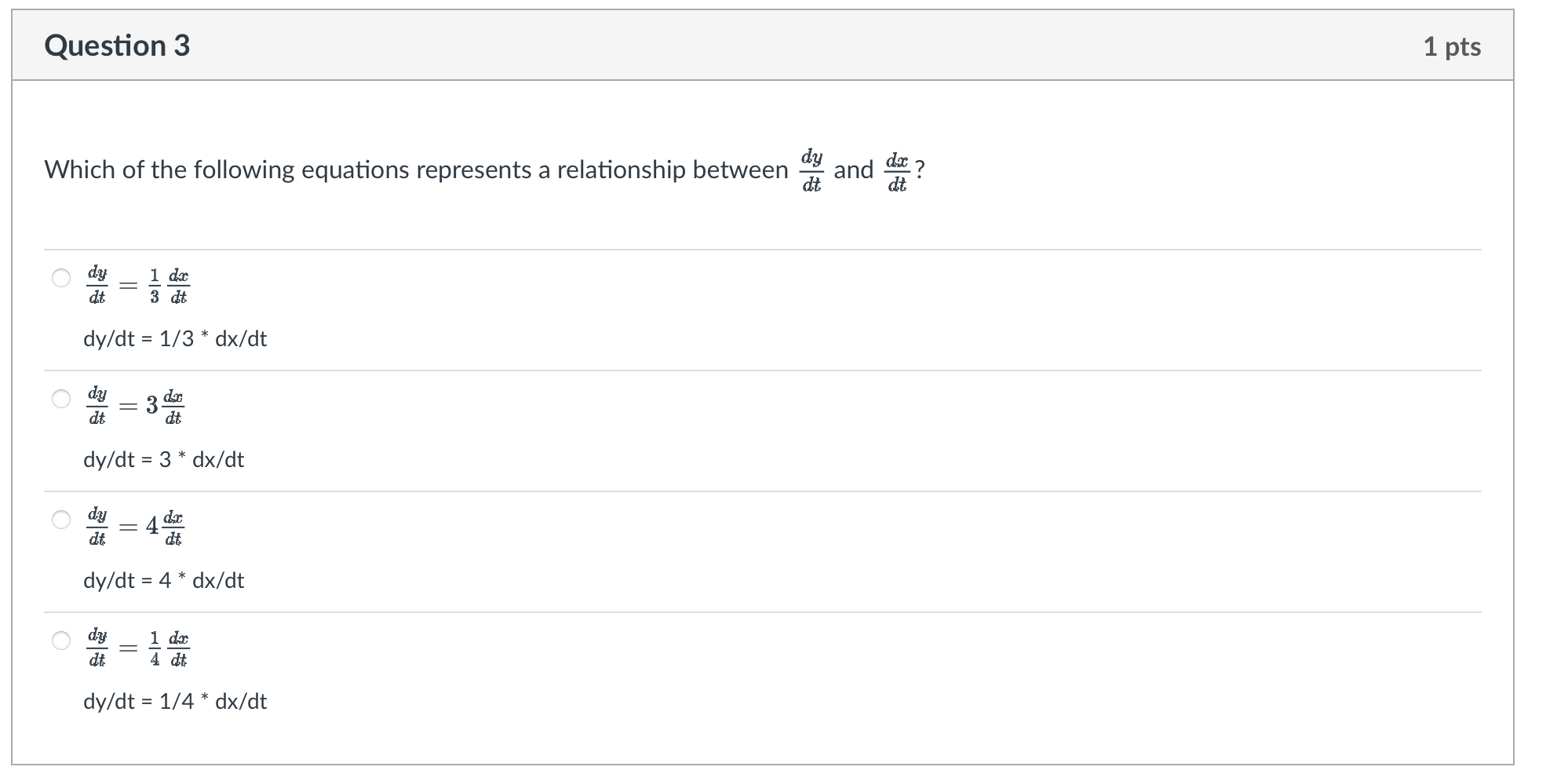Select the dy/dt = 1/3 dx/dt radio button

61,278
